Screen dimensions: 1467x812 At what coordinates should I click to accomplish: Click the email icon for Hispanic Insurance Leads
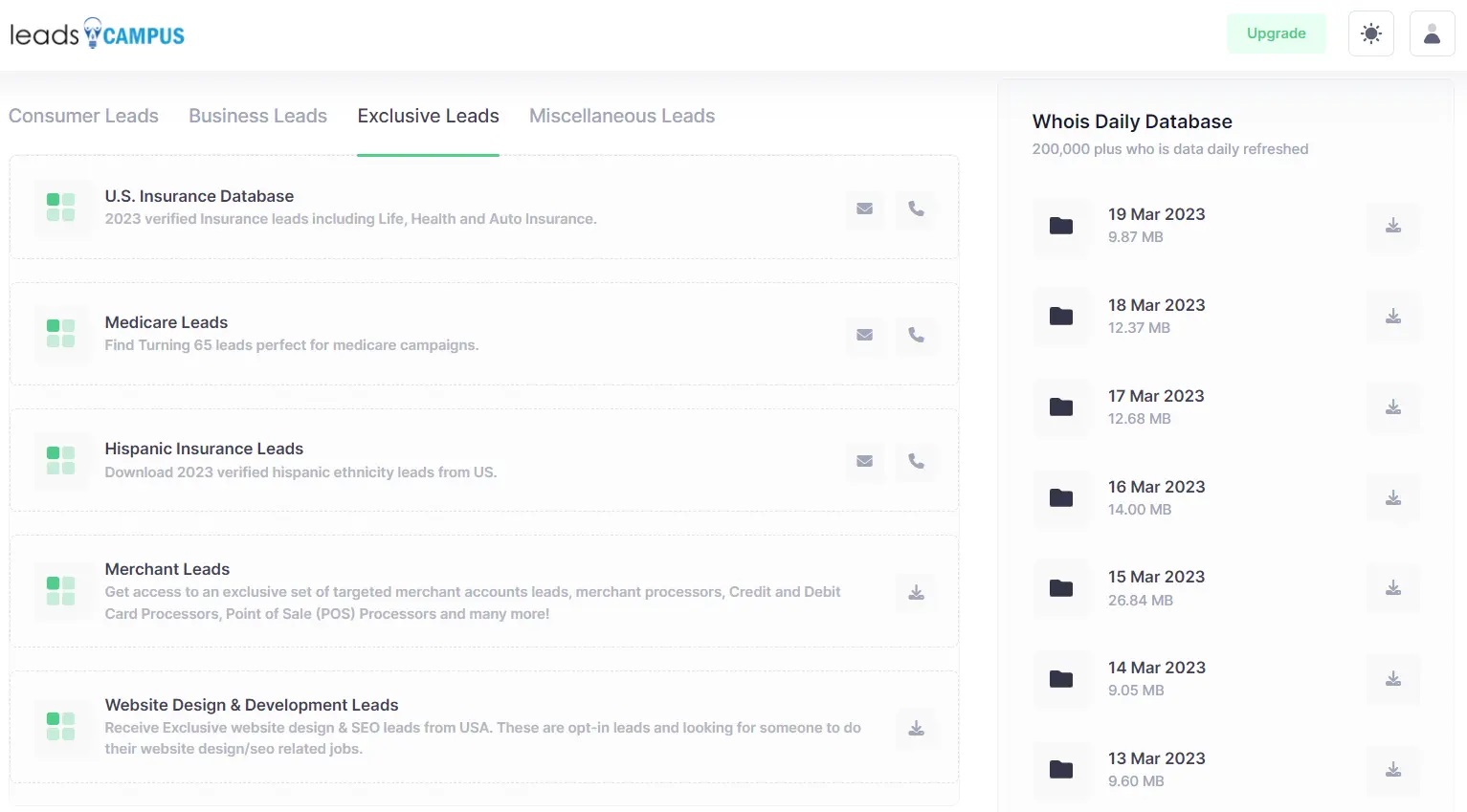point(864,461)
